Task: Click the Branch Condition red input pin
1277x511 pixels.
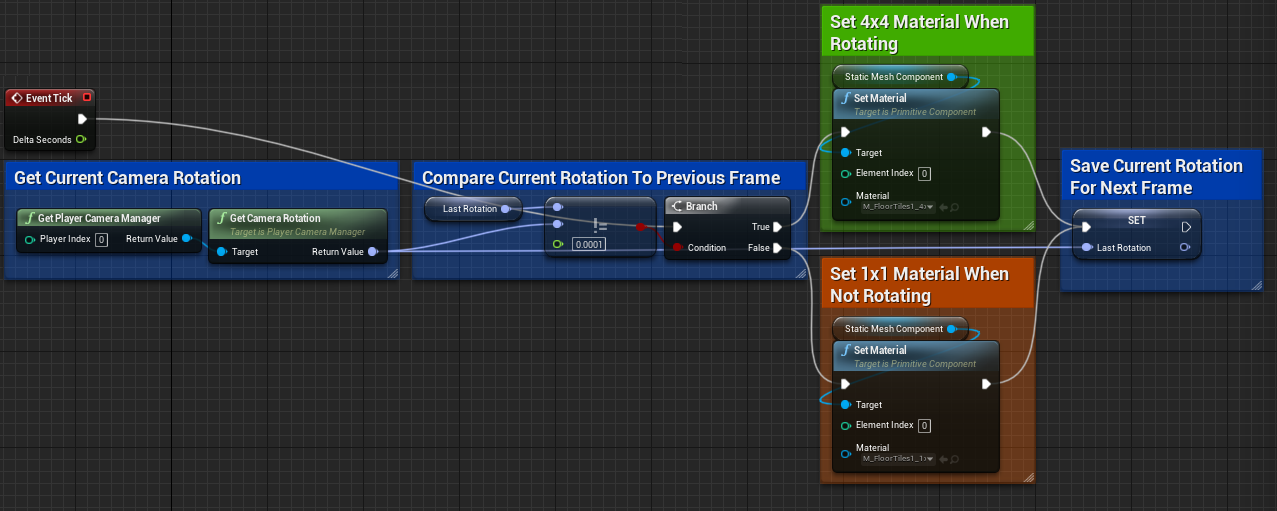Action: click(678, 248)
